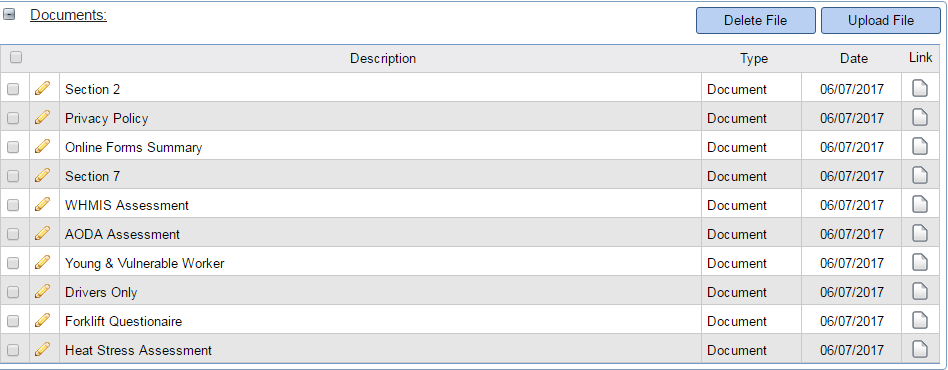948x370 pixels.
Task: Check the select-all checkbox in header
Action: [x=16, y=57]
